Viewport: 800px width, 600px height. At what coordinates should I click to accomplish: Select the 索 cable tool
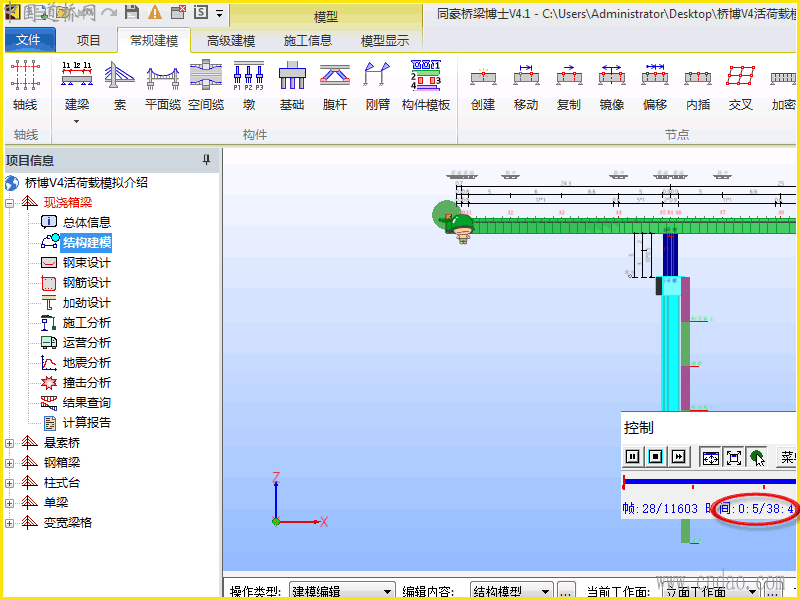pos(119,85)
